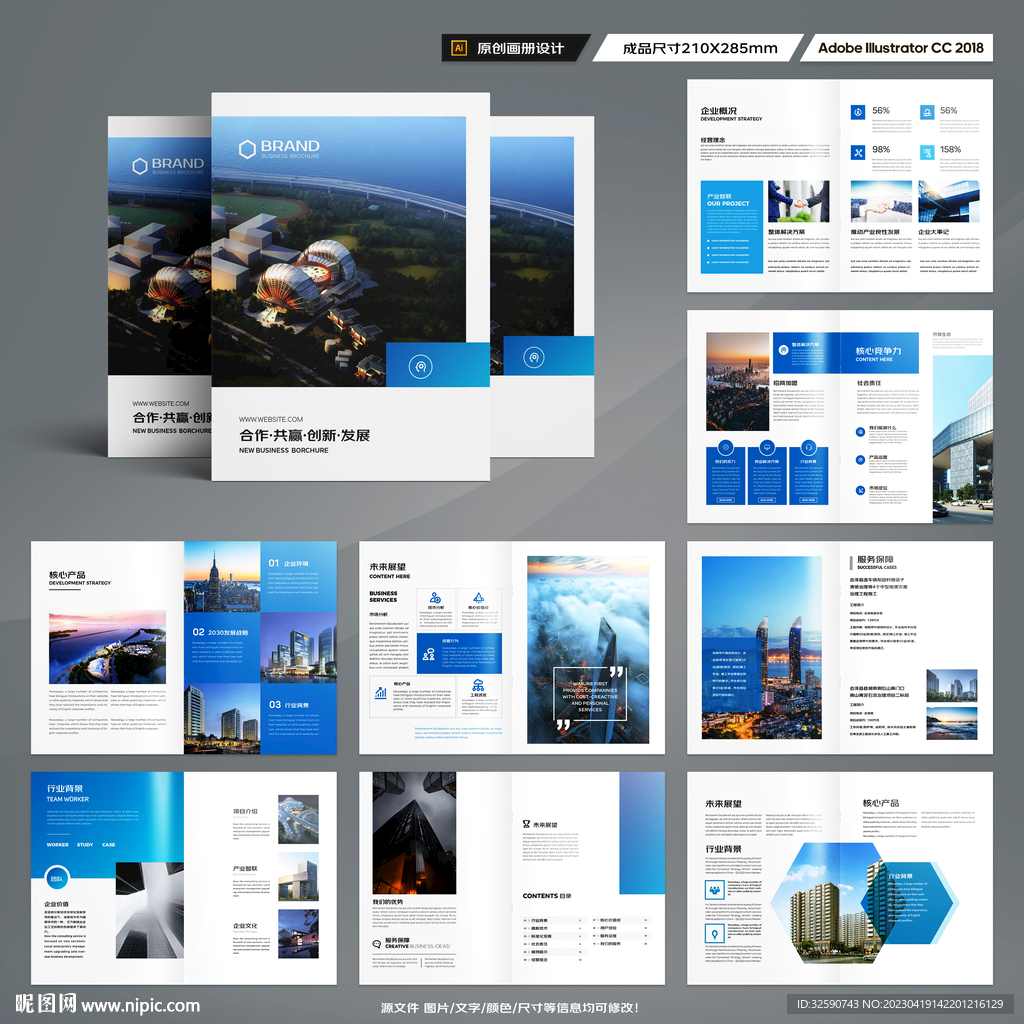Click the sunset city skyline photo
The width and height of the screenshot is (1024, 1024).
[x=737, y=381]
